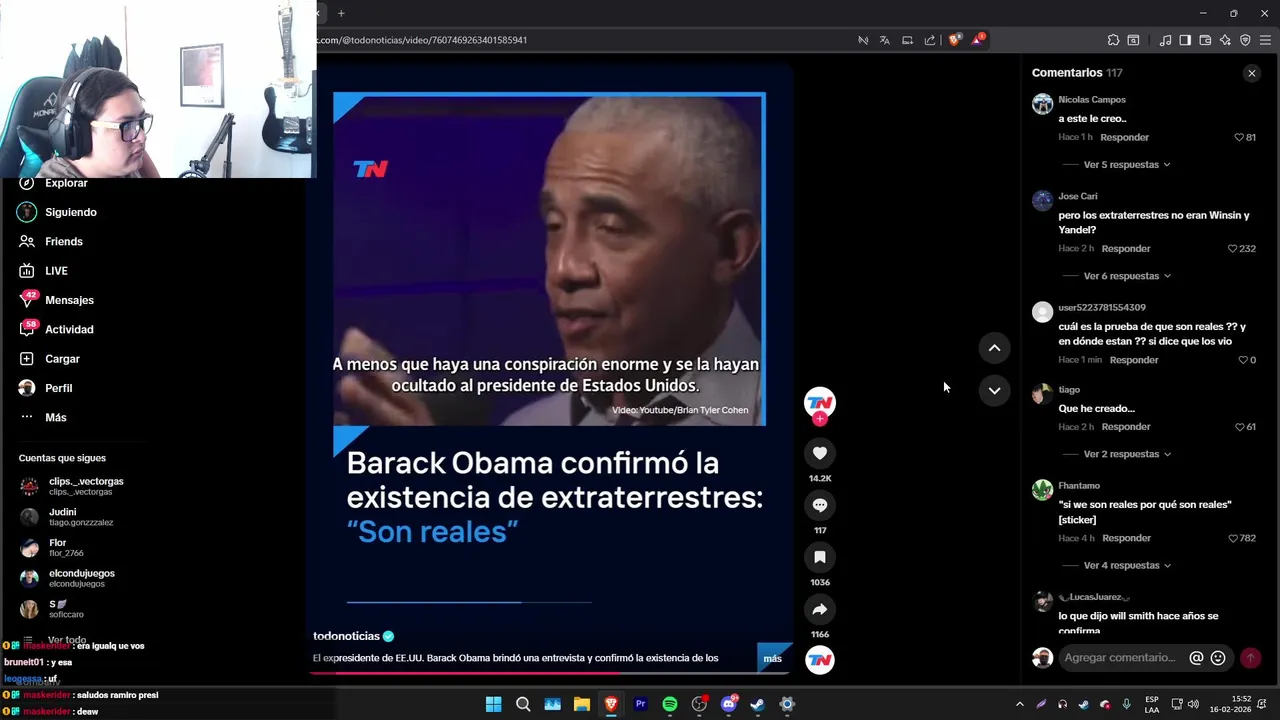Click the address bar URL
The image size is (1280, 720).
pos(422,40)
